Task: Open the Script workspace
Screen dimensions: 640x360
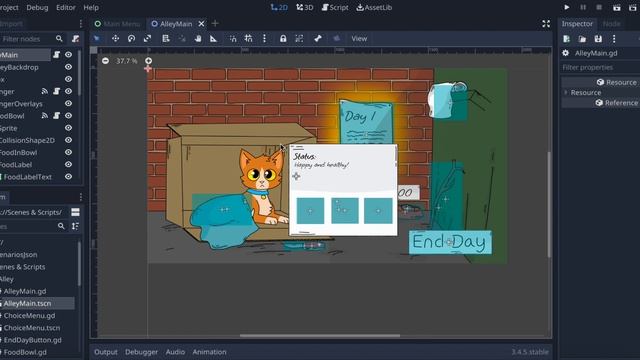Action: (x=335, y=7)
